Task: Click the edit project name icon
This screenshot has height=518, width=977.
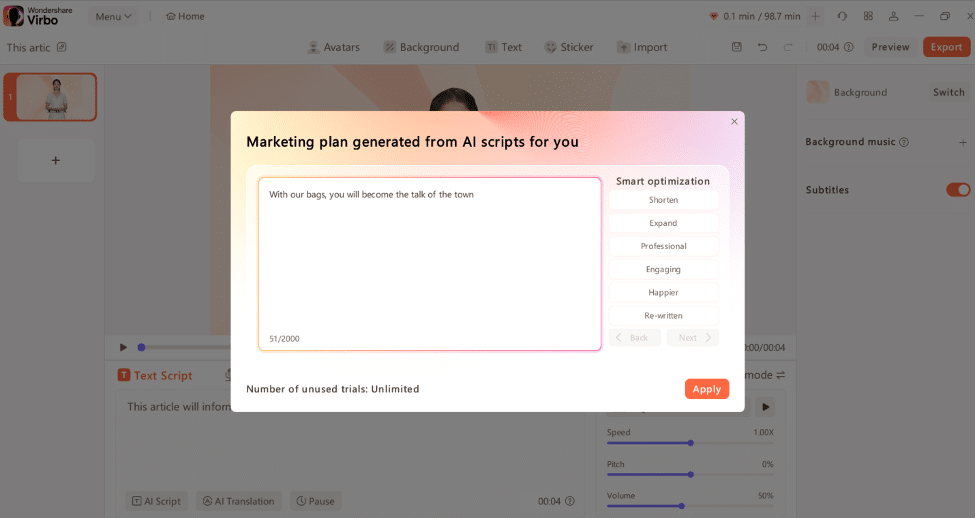Action: click(x=62, y=47)
